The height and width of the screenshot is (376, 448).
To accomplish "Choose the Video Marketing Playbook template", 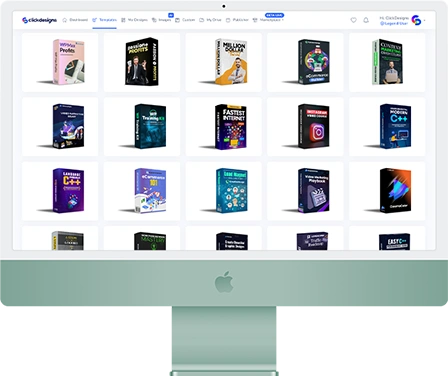I will (305, 191).
